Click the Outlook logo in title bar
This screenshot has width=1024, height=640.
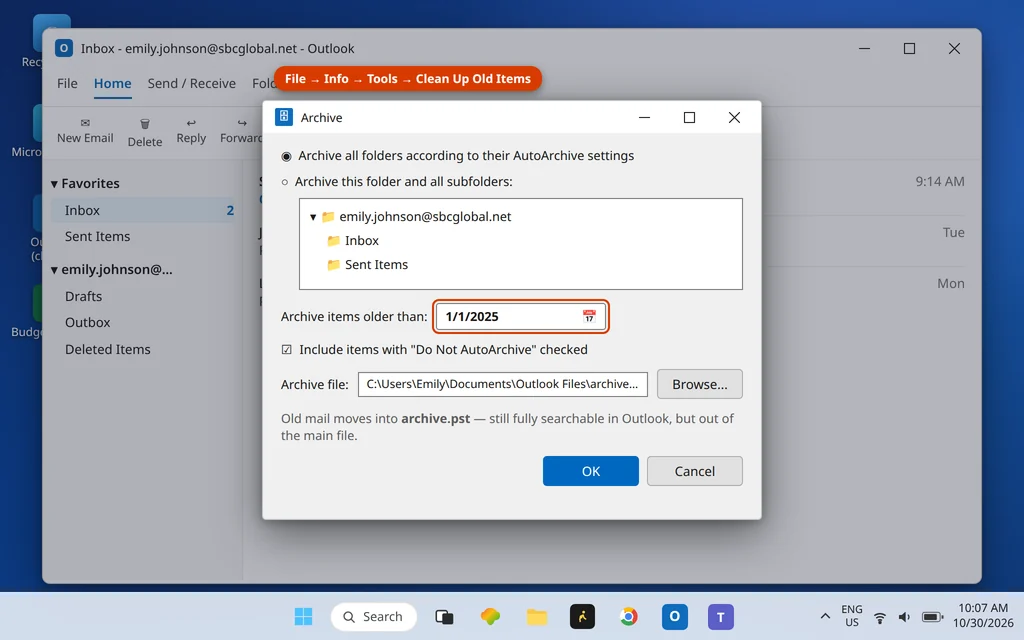[x=63, y=48]
